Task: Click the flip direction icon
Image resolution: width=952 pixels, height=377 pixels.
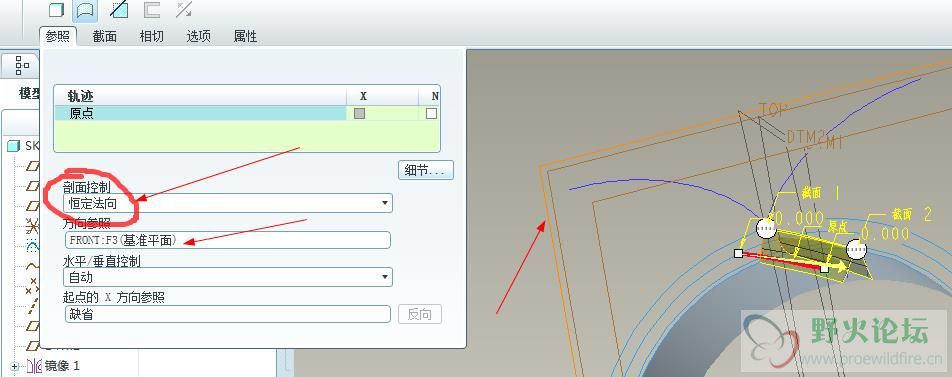Action: tap(184, 10)
